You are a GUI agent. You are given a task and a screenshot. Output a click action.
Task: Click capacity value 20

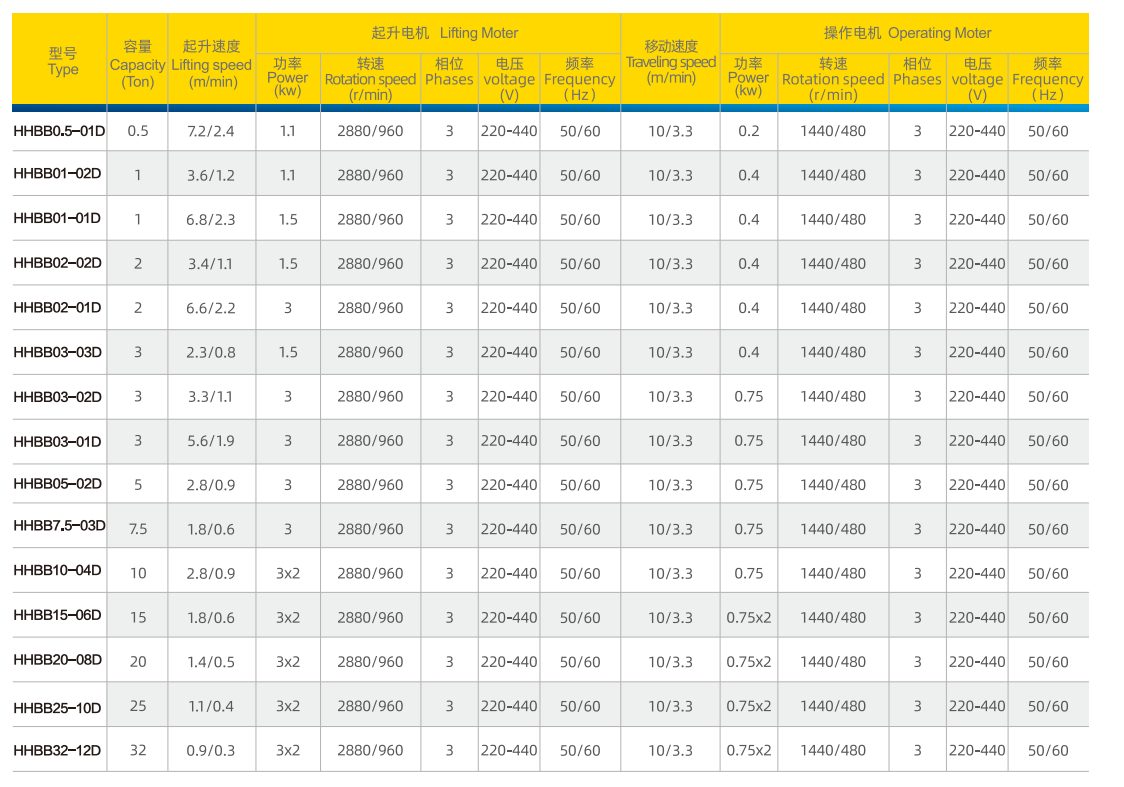point(138,662)
